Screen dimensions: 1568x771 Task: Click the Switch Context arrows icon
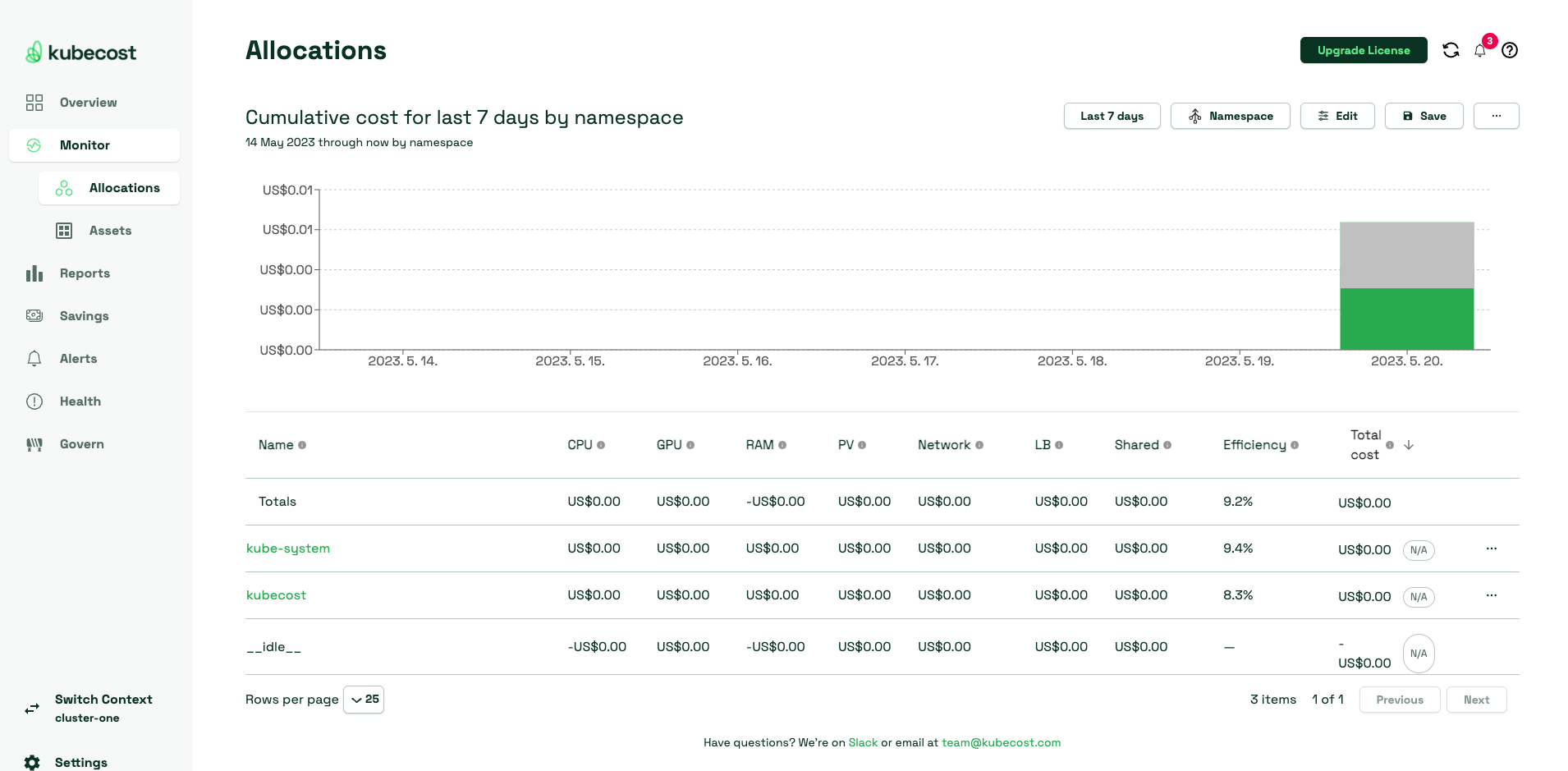[32, 709]
